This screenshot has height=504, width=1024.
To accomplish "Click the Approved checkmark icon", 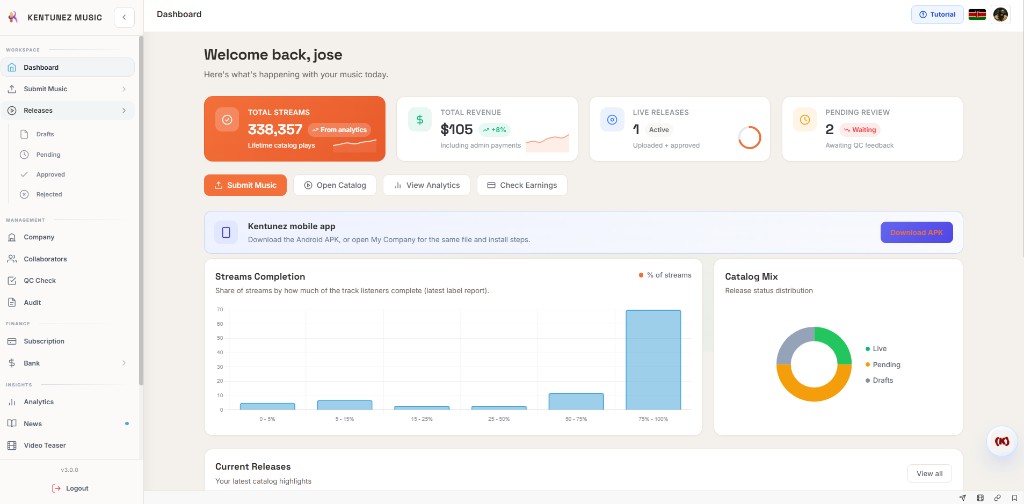I will pyautogui.click(x=24, y=174).
